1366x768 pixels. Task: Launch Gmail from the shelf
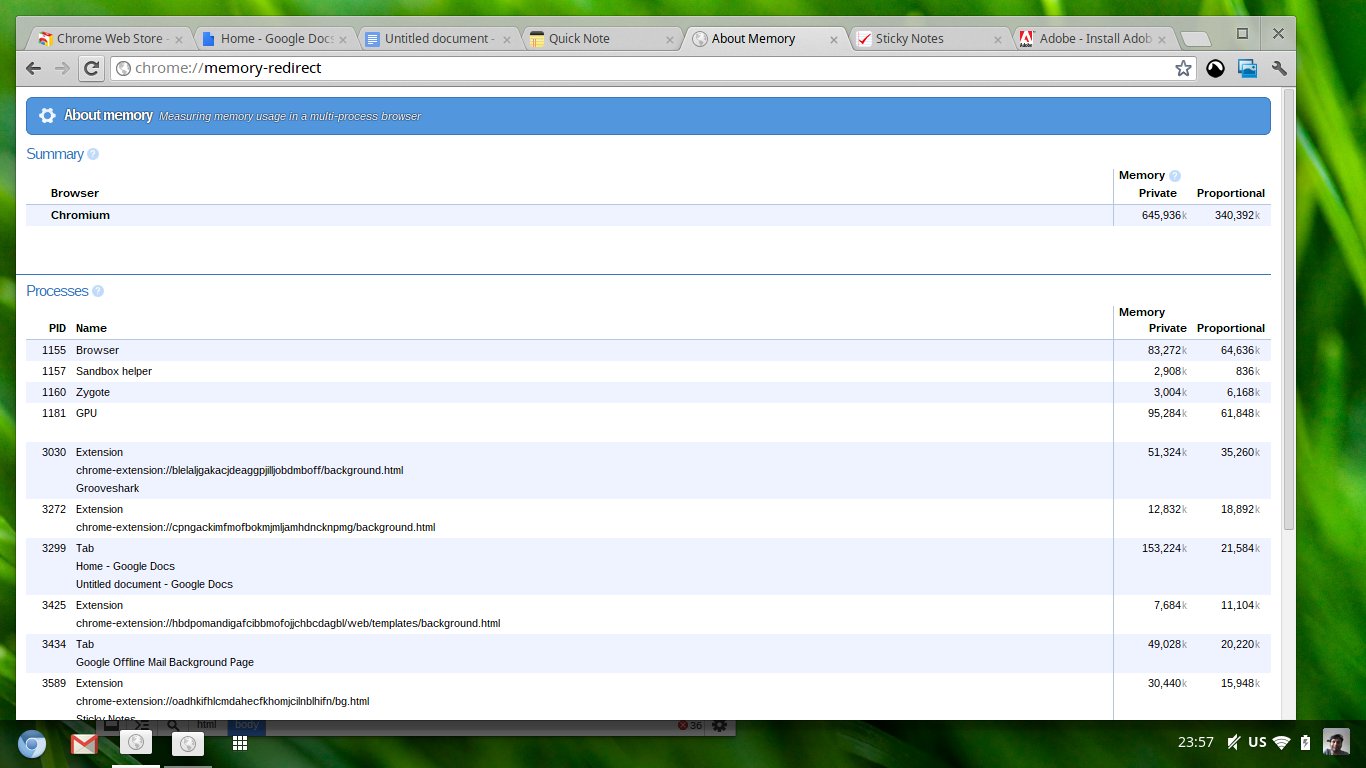[x=83, y=743]
